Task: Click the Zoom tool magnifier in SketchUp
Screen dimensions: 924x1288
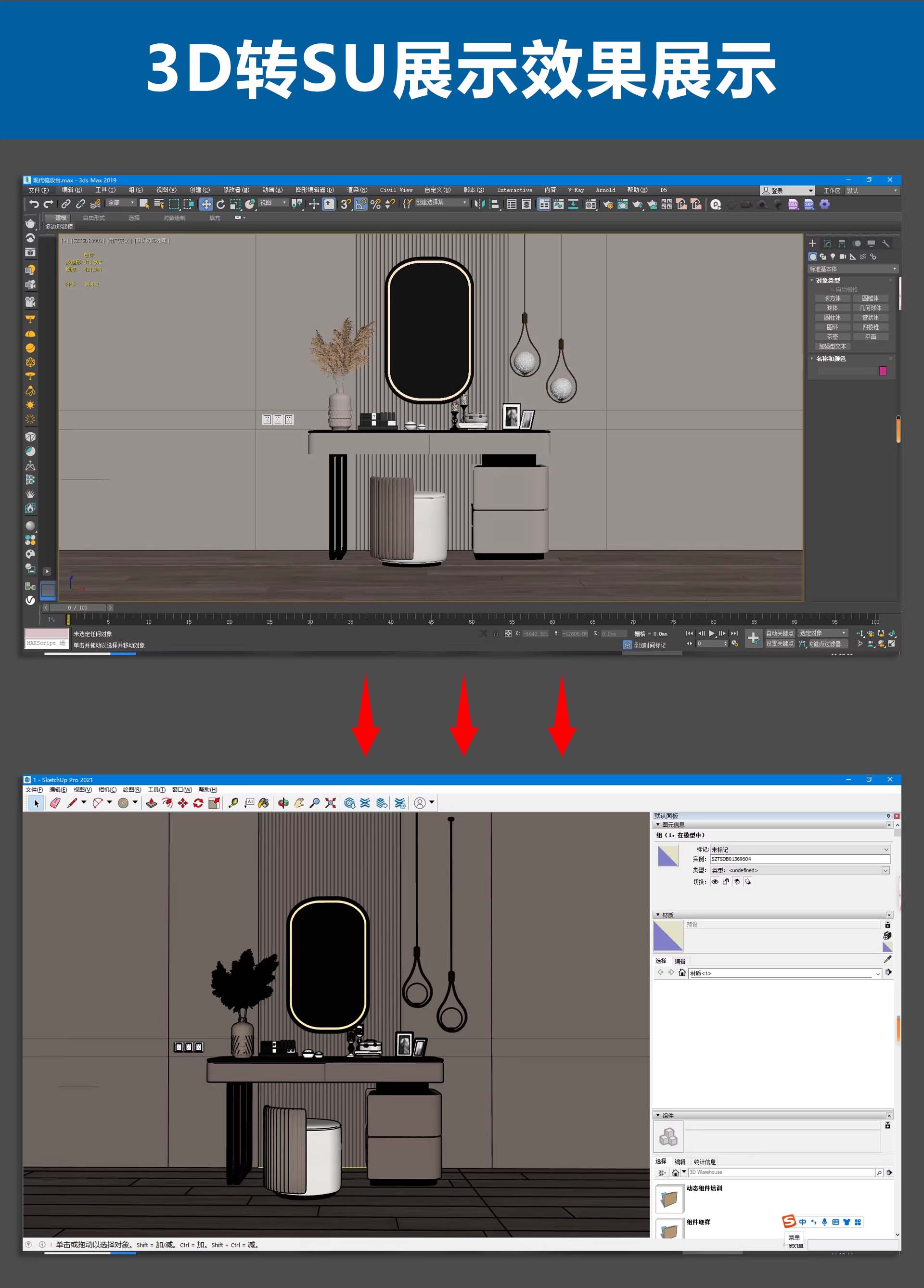Action: coord(315,802)
